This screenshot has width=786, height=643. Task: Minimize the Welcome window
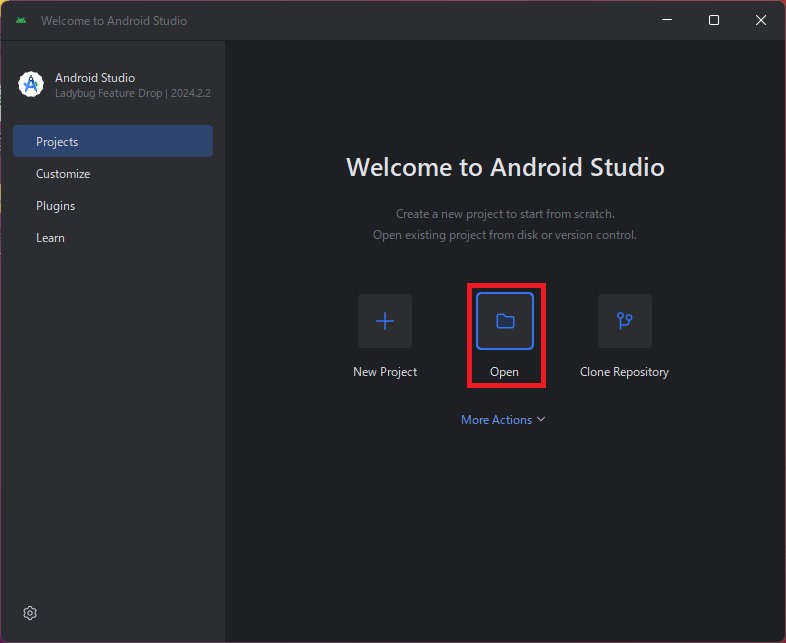[667, 20]
